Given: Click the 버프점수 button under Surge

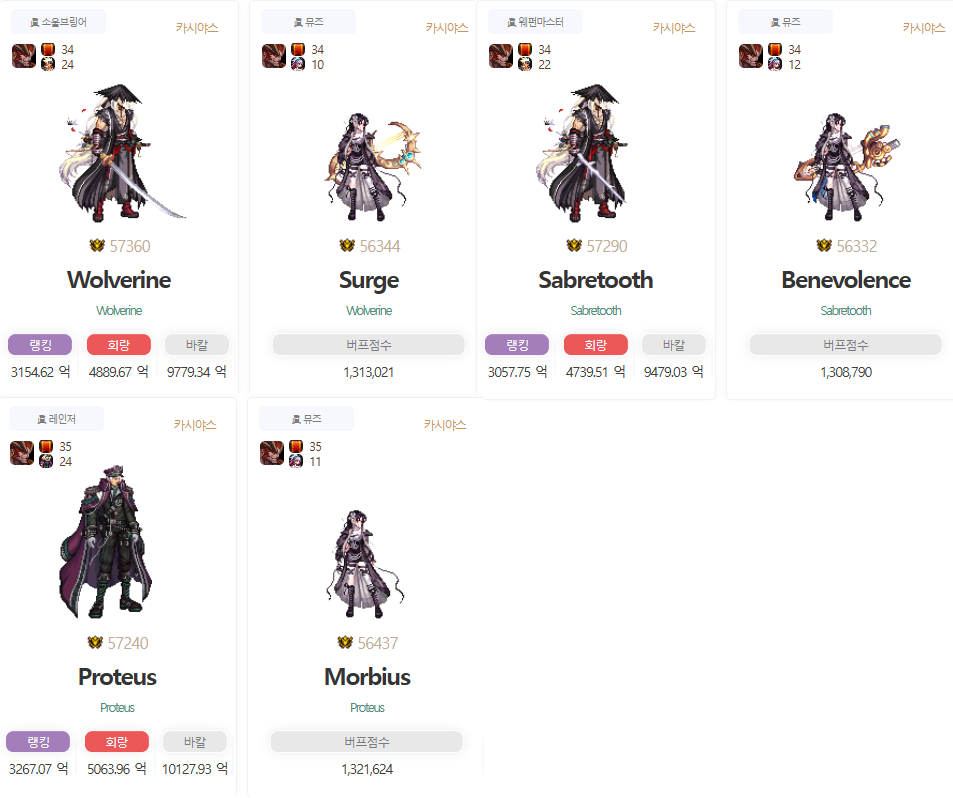Looking at the screenshot, I should tap(369, 345).
